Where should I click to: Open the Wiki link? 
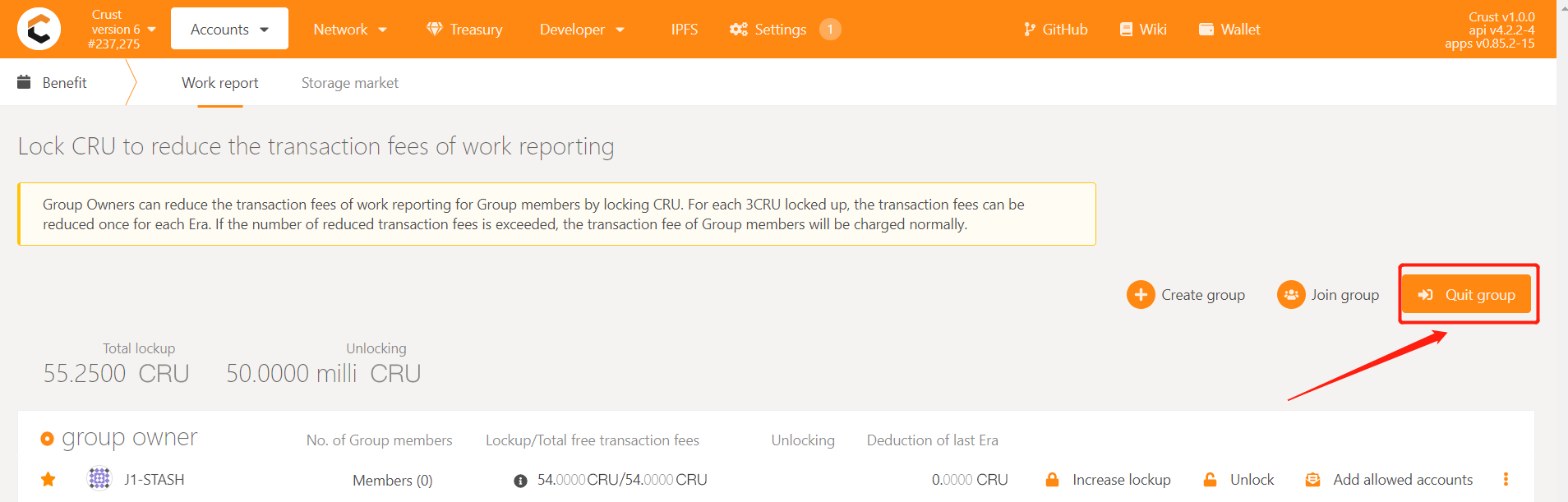(x=1143, y=30)
